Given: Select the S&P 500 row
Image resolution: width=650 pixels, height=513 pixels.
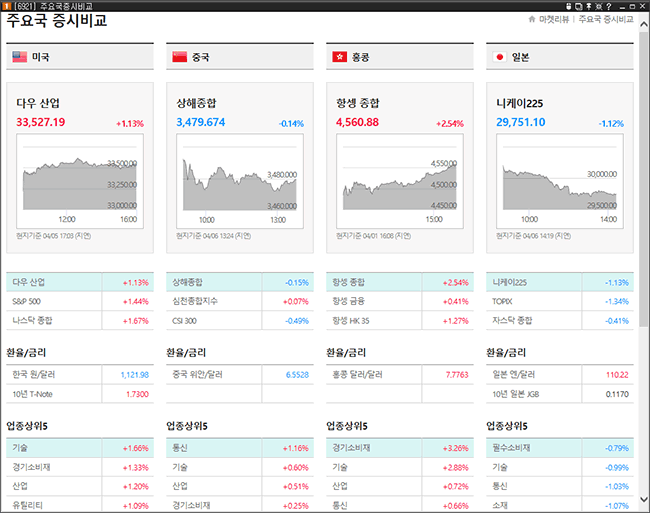Looking at the screenshot, I should [x=80, y=301].
